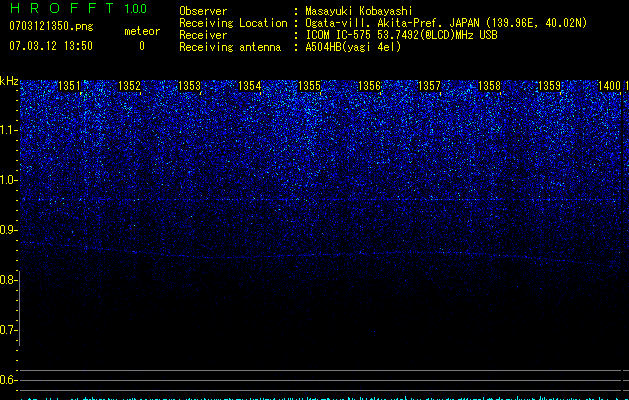This screenshot has height=400, width=629.
Task: Click the 1358 time marker
Action: click(x=489, y=86)
